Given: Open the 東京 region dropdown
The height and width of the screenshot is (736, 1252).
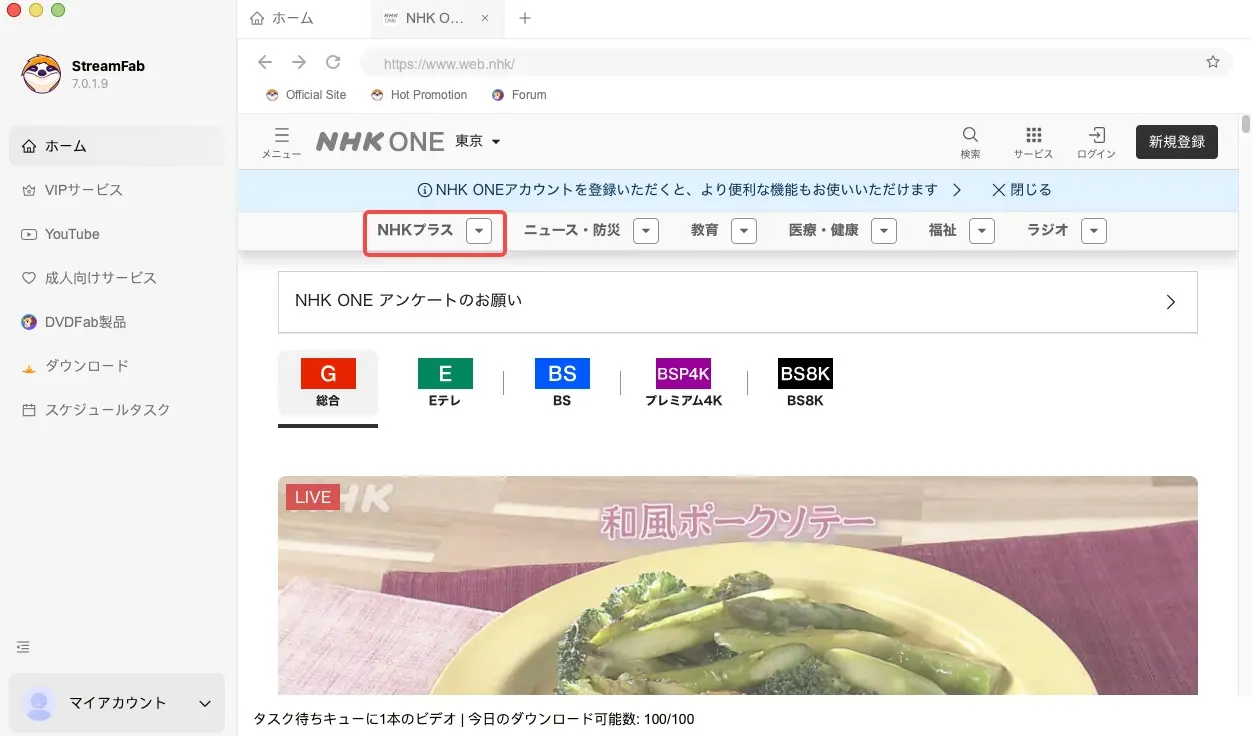Looking at the screenshot, I should coord(478,142).
